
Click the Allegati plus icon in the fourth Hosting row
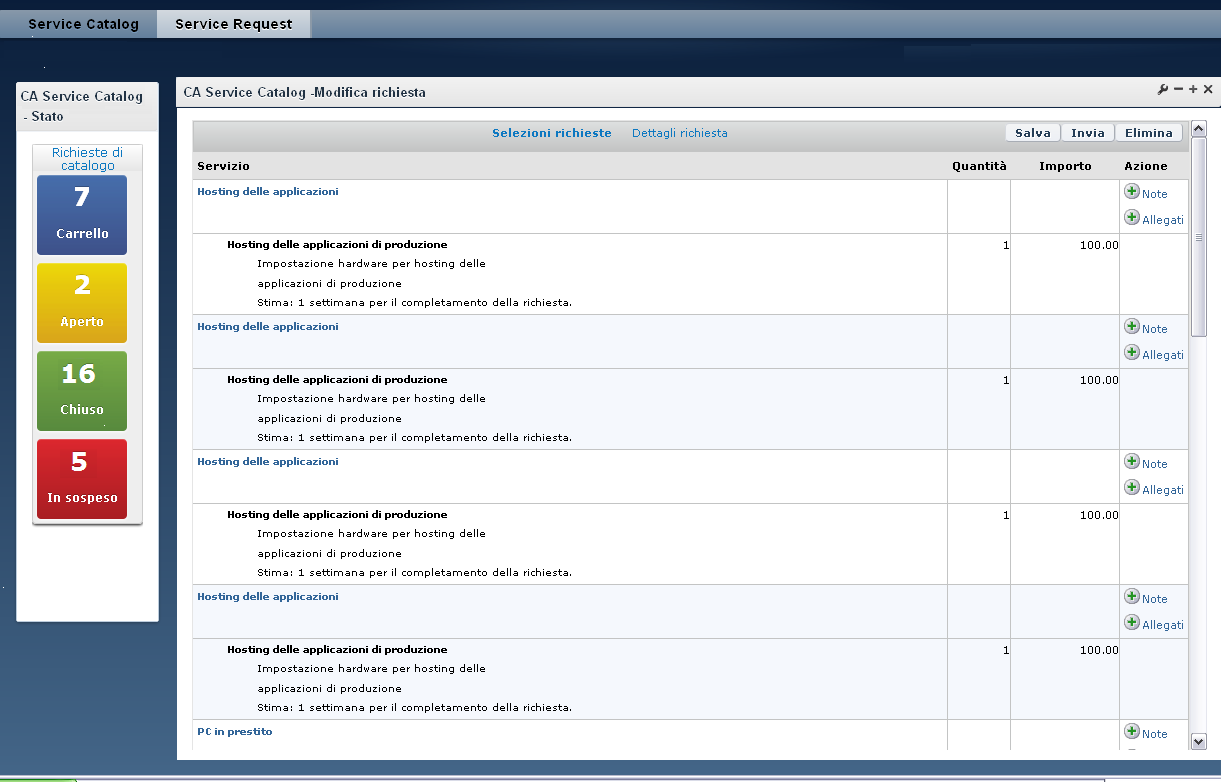coord(1132,622)
